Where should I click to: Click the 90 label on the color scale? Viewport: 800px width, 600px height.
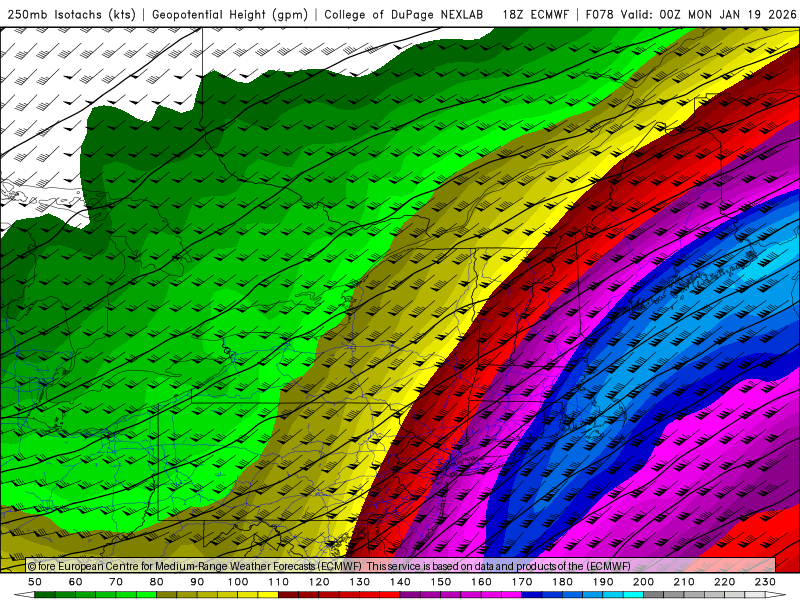click(x=197, y=582)
